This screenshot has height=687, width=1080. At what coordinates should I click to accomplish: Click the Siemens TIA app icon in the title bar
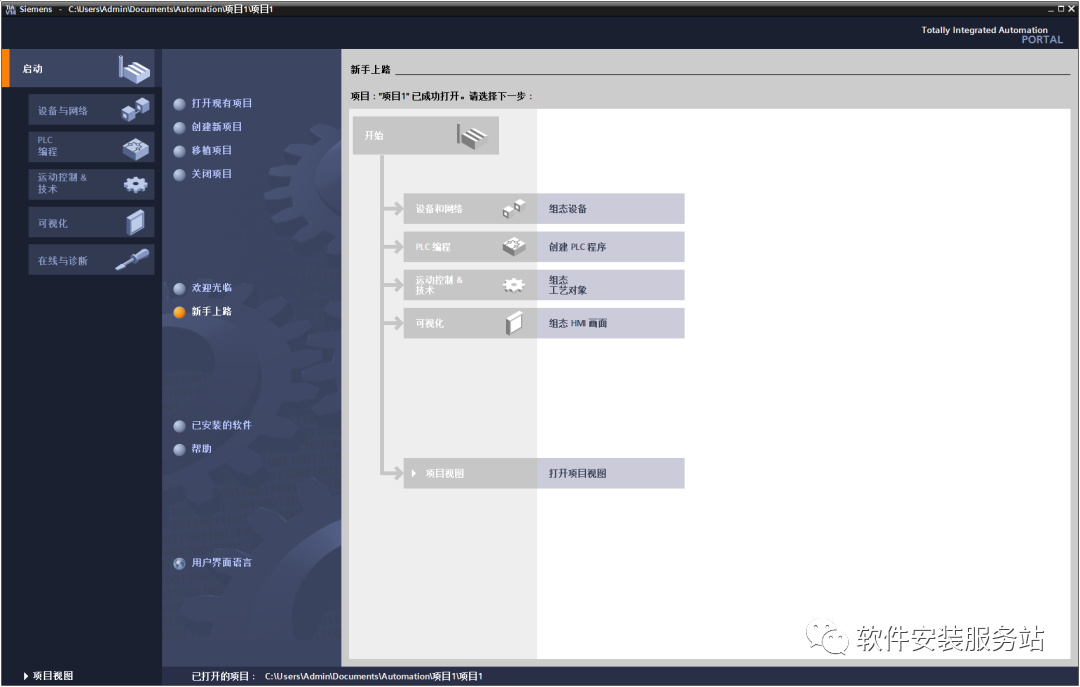pos(10,9)
